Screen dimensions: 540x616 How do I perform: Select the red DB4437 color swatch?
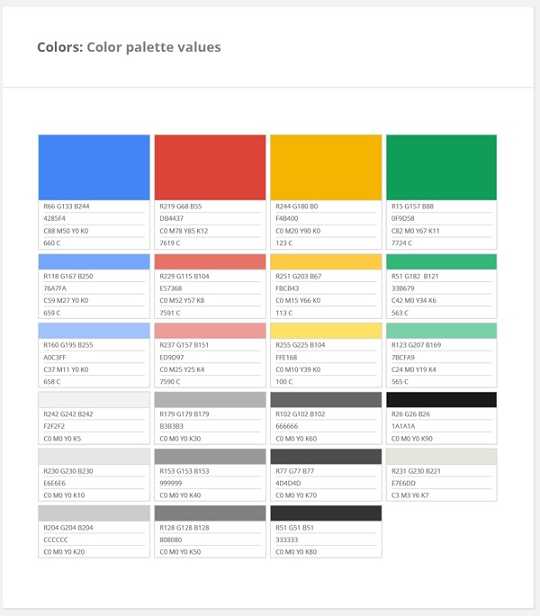point(210,167)
